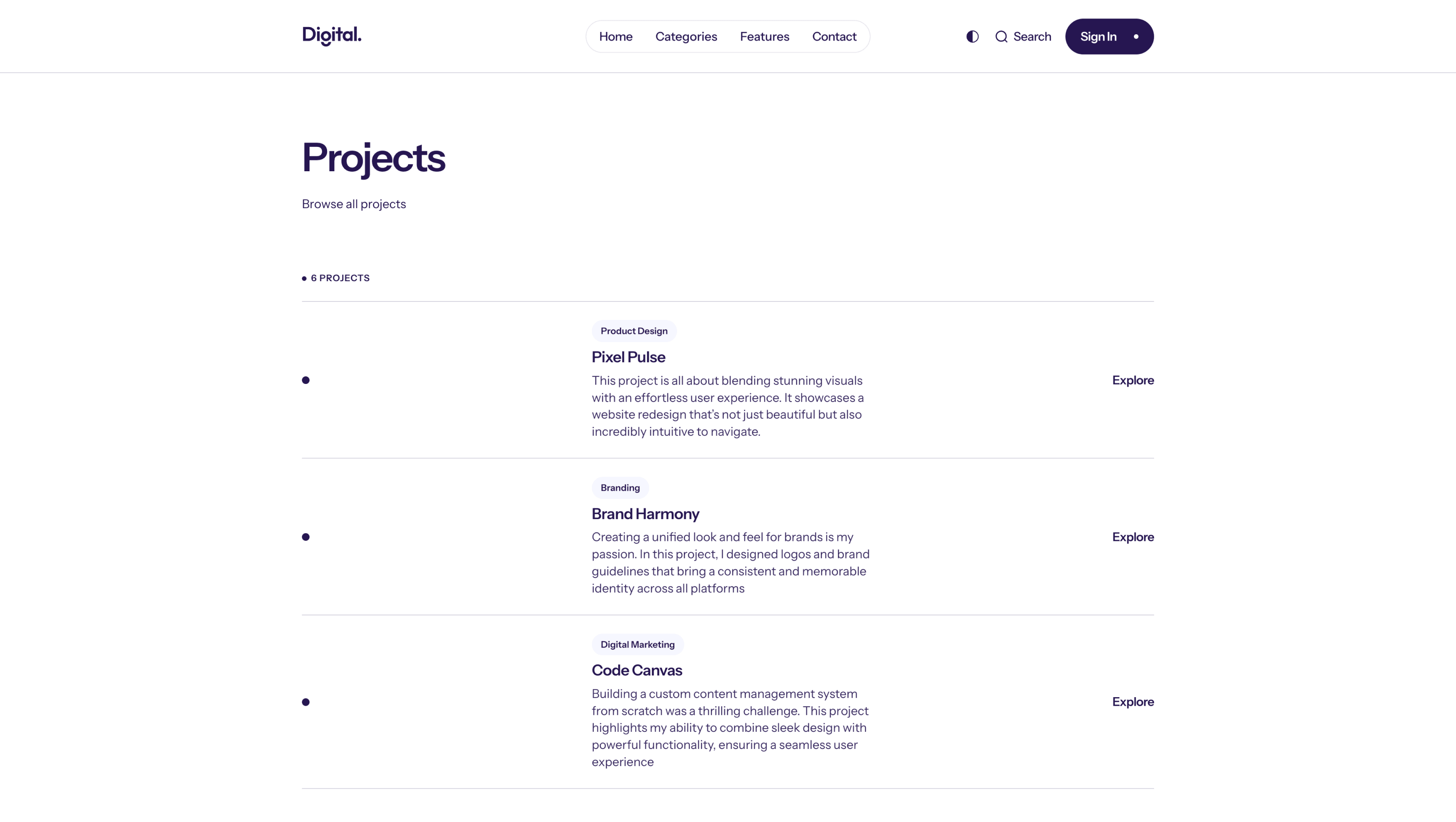This screenshot has height=822, width=1456.
Task: Toggle the dark mode contrast icon
Action: point(972,37)
